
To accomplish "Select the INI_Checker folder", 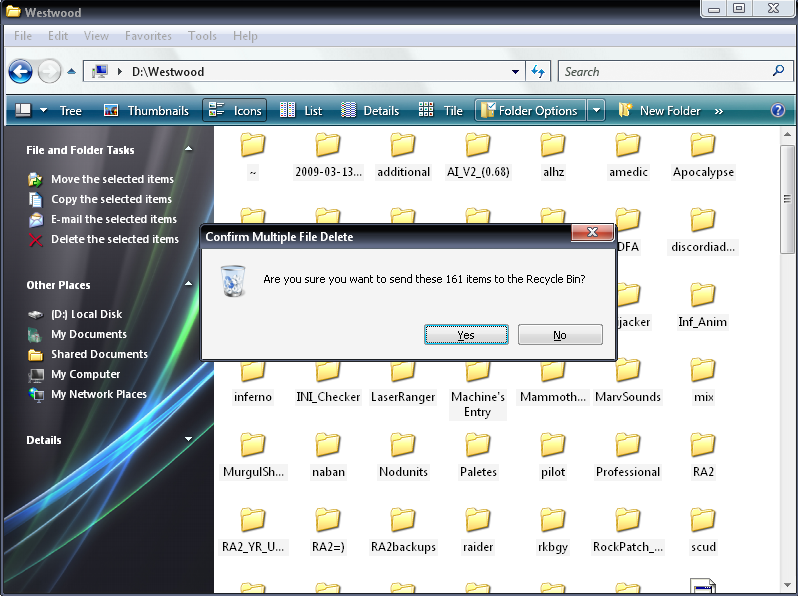I will click(328, 380).
